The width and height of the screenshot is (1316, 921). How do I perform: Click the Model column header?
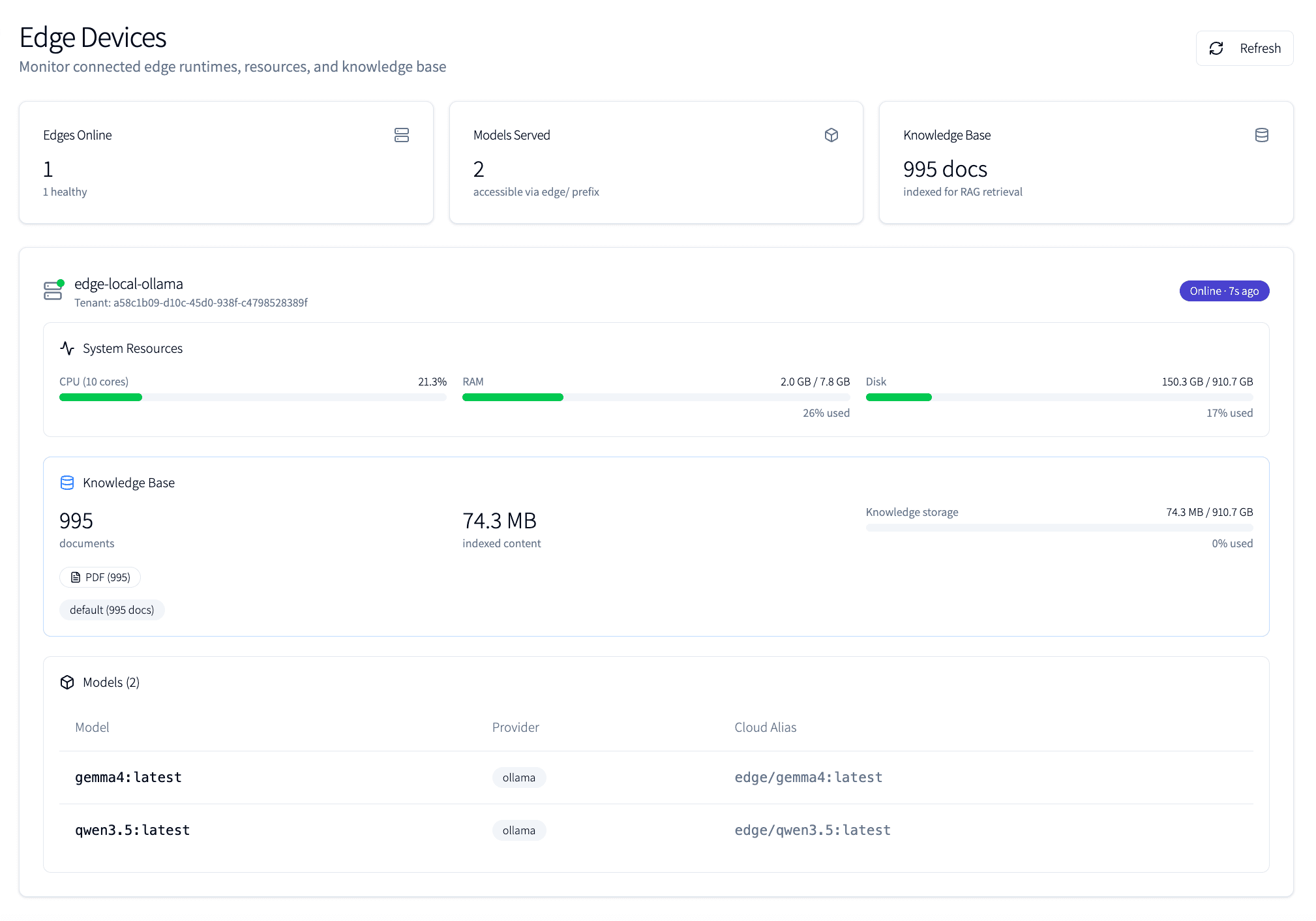pyautogui.click(x=92, y=727)
